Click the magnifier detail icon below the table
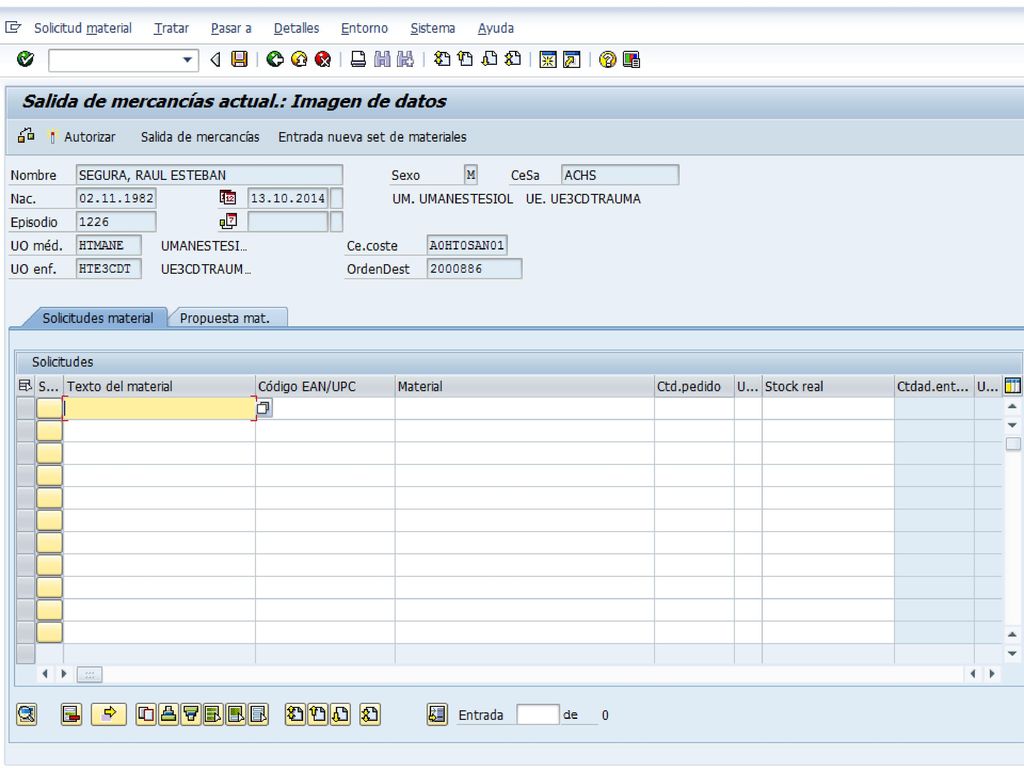 click(x=27, y=714)
